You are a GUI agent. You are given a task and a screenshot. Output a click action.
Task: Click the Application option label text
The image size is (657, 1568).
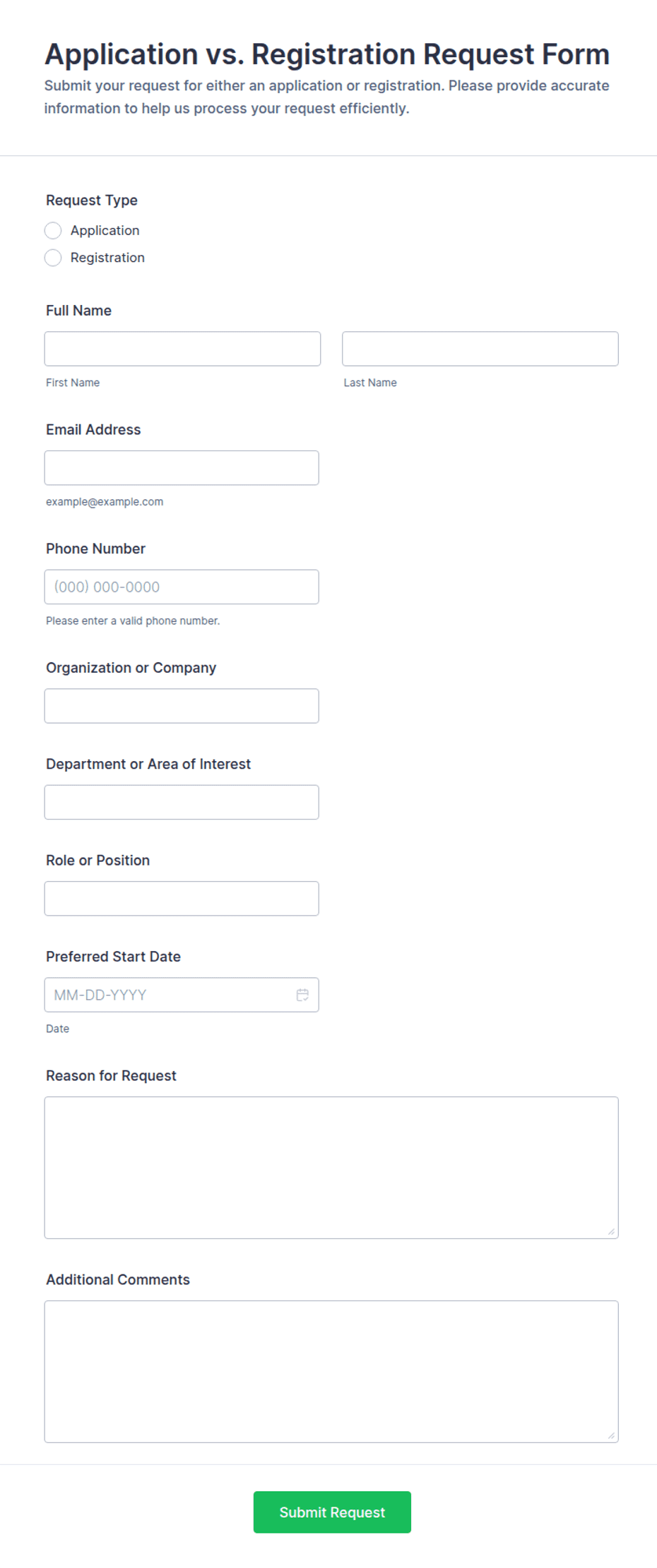pos(105,231)
